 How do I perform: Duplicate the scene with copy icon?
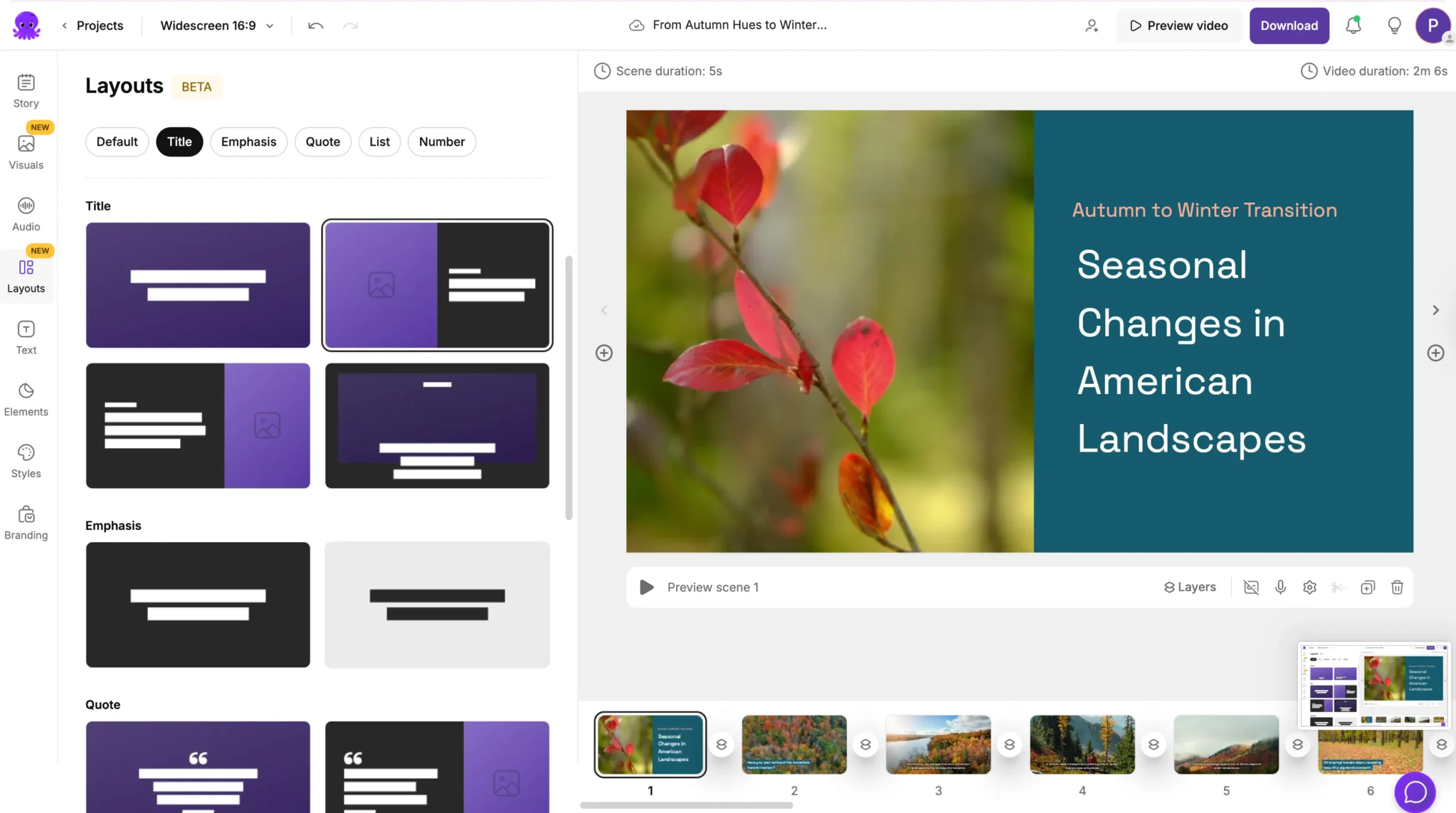click(x=1368, y=587)
